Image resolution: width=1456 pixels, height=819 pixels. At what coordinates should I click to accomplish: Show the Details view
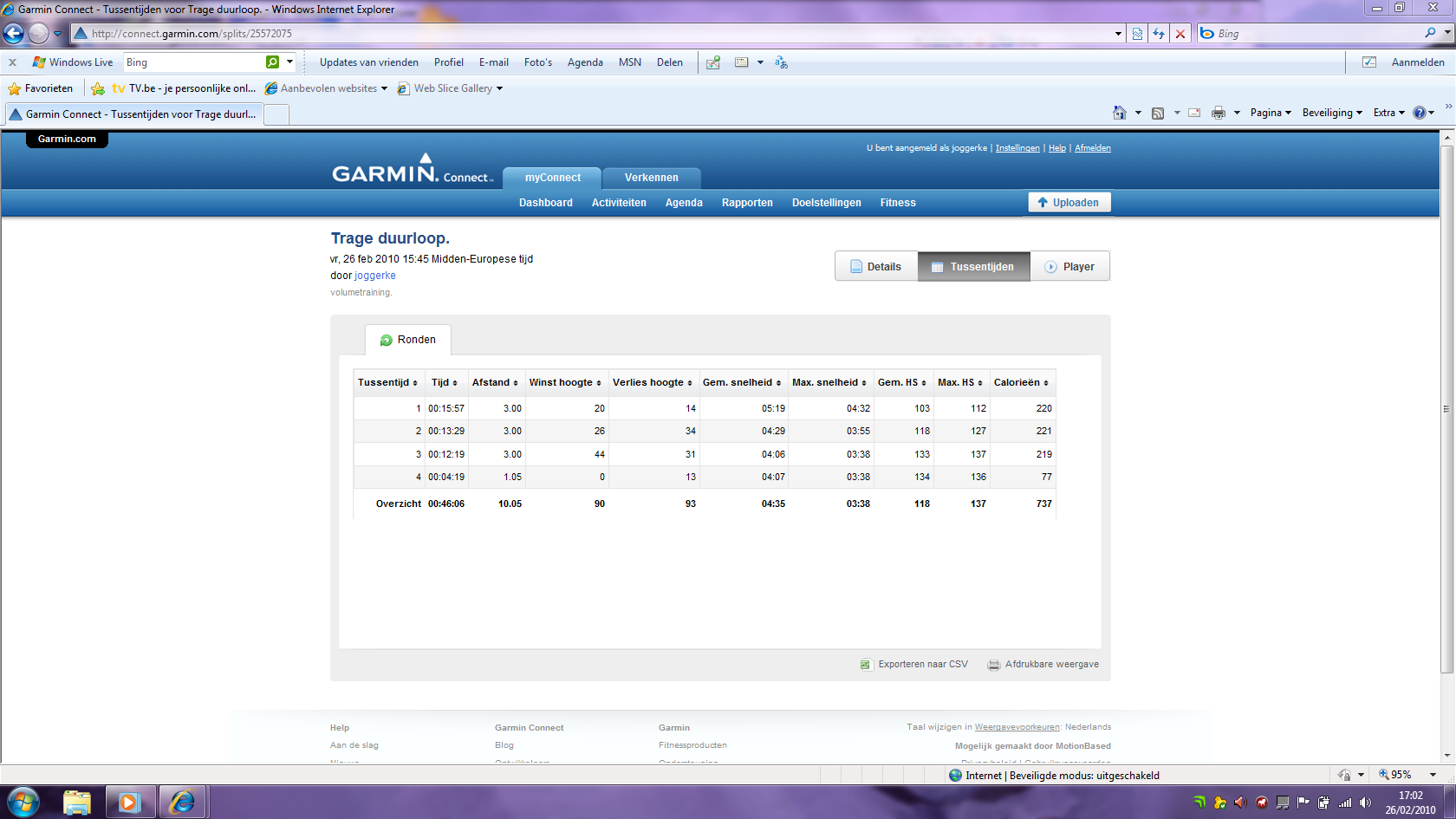tap(876, 267)
